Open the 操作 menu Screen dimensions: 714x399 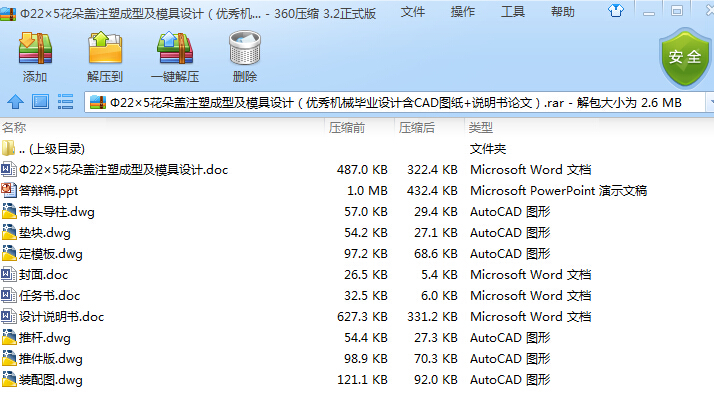(x=463, y=11)
